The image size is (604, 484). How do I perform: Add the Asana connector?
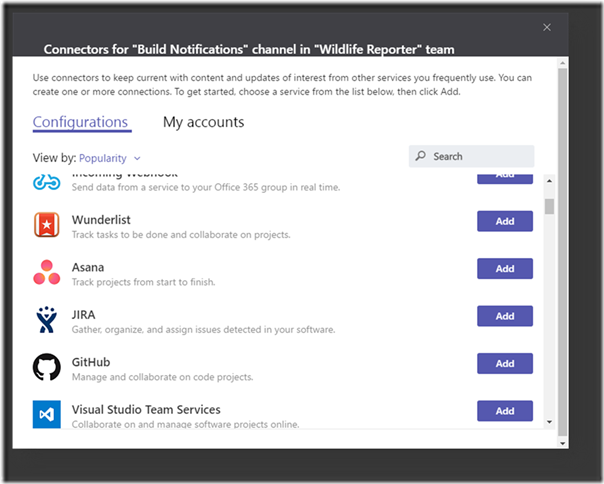(x=504, y=268)
